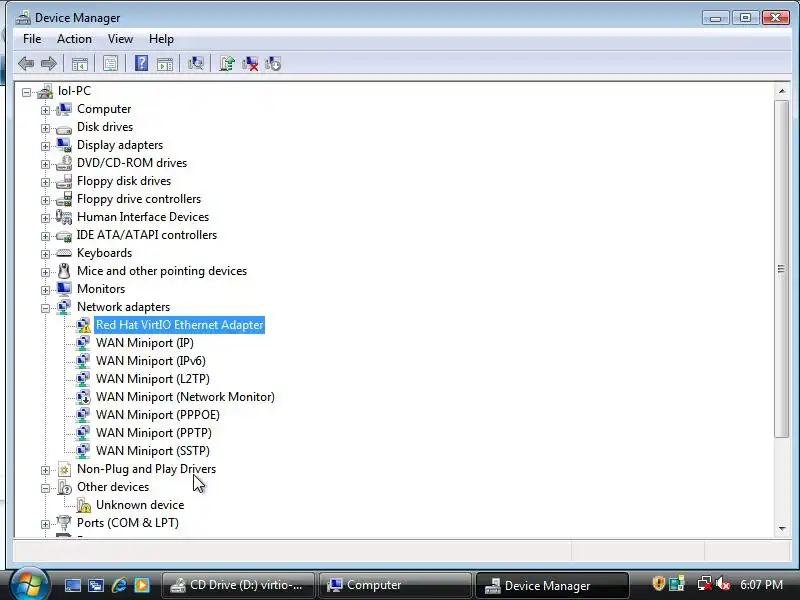Open the File menu
Image resolution: width=800 pixels, height=600 pixels.
click(x=32, y=39)
